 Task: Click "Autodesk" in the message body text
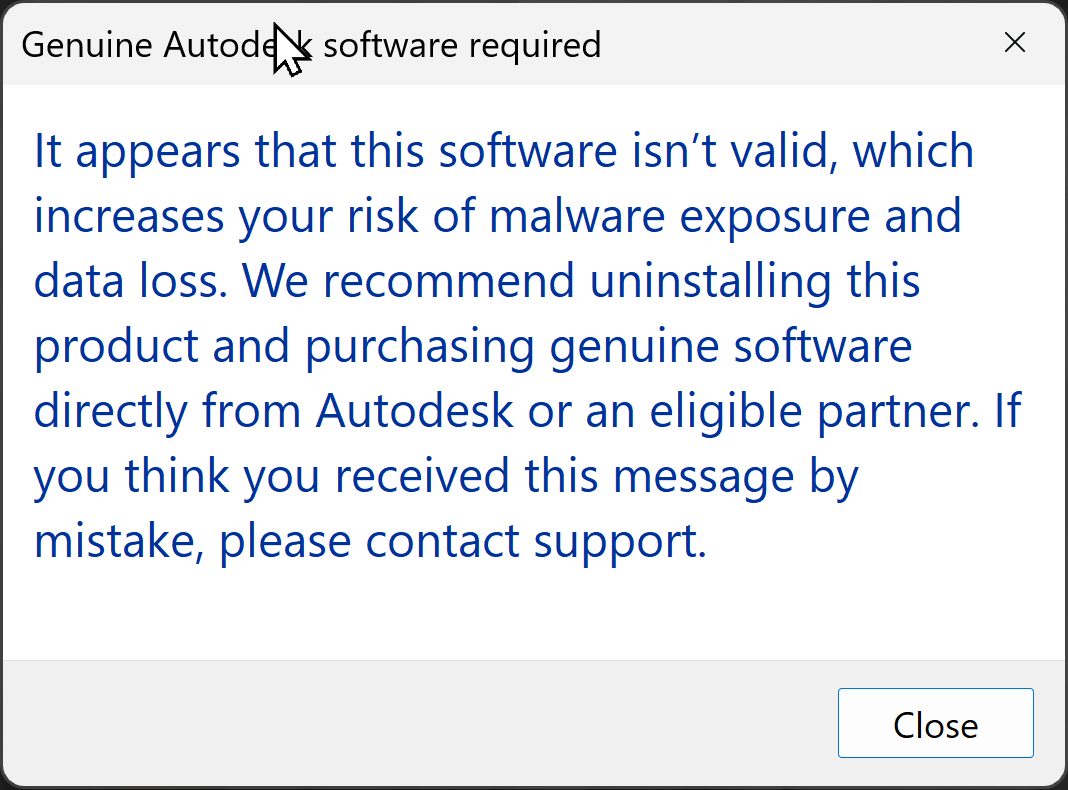click(415, 411)
